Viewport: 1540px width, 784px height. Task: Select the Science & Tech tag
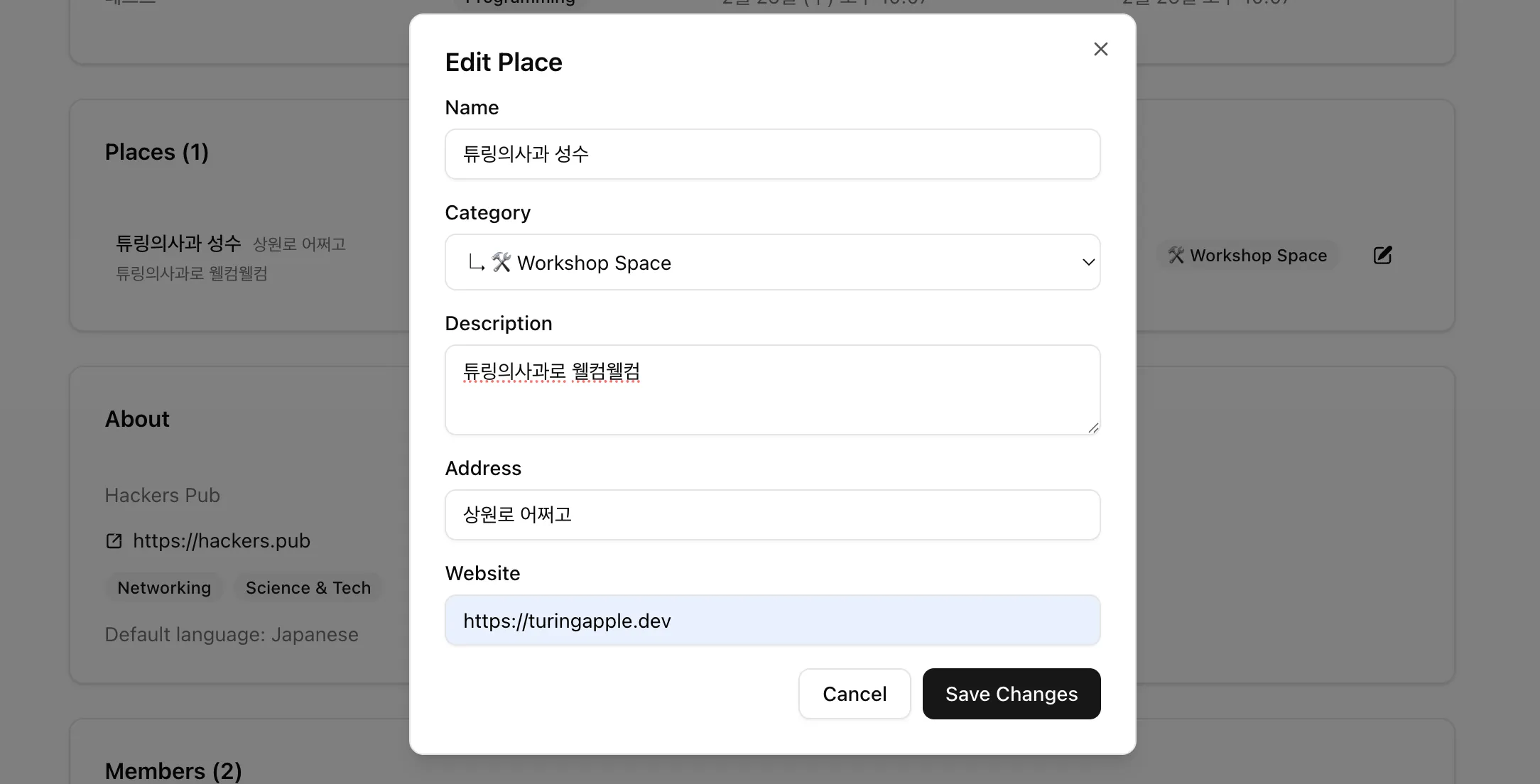coord(308,587)
